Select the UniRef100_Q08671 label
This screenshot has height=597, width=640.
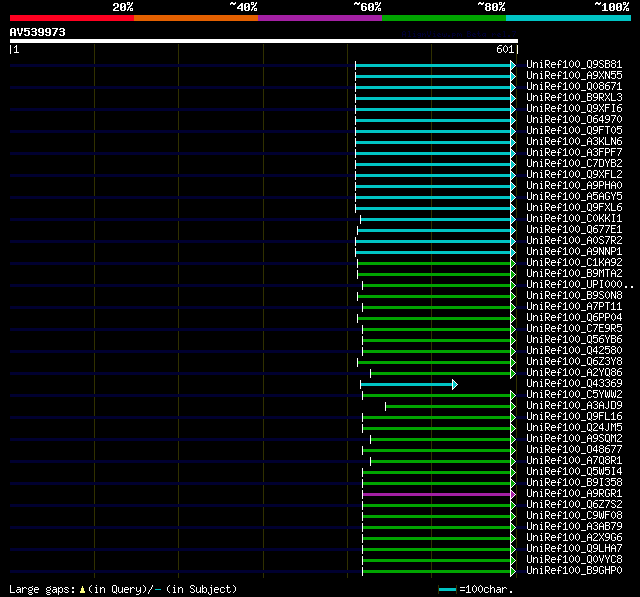(574, 87)
